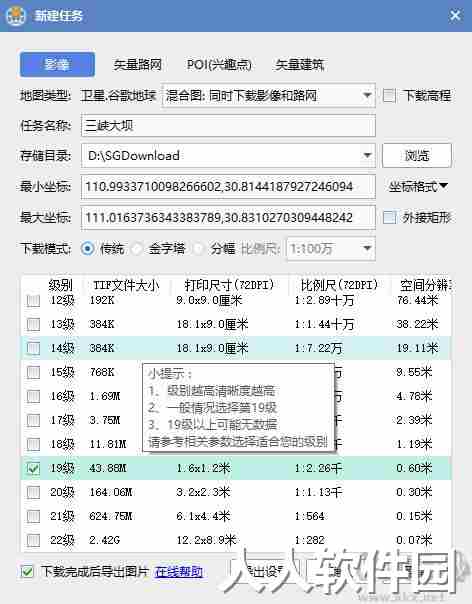This screenshot has height=604, width=472.
Task: Uncheck the 19级 row checkbox
Action: 33,468
